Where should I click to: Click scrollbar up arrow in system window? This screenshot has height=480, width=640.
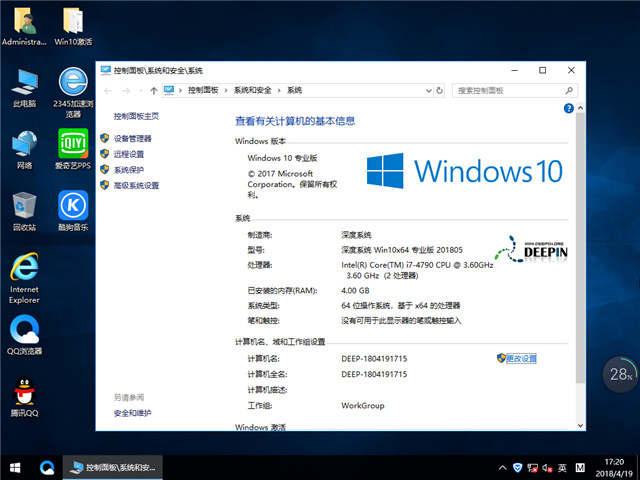(580, 108)
